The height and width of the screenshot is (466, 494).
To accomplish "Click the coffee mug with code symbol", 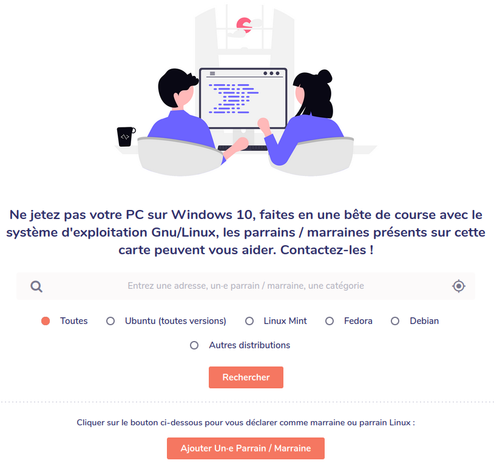I will point(126,136).
